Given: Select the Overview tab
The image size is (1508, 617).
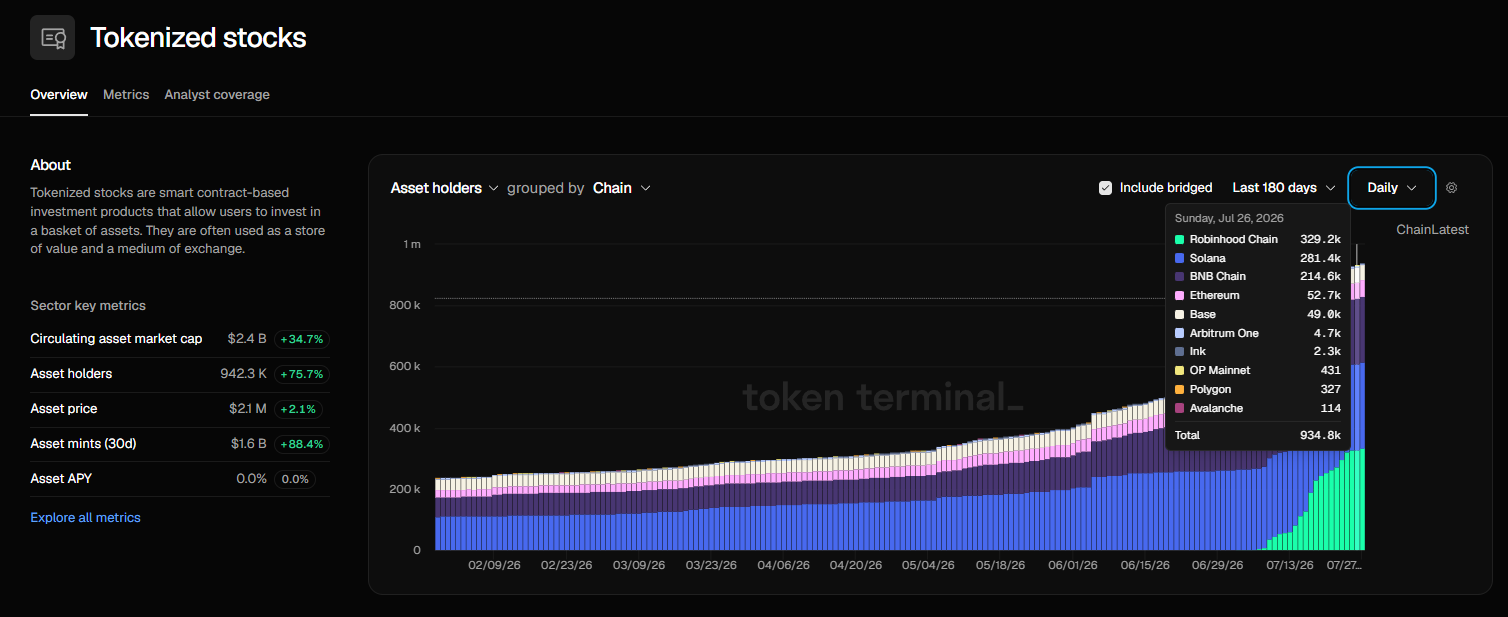Looking at the screenshot, I should pos(59,95).
